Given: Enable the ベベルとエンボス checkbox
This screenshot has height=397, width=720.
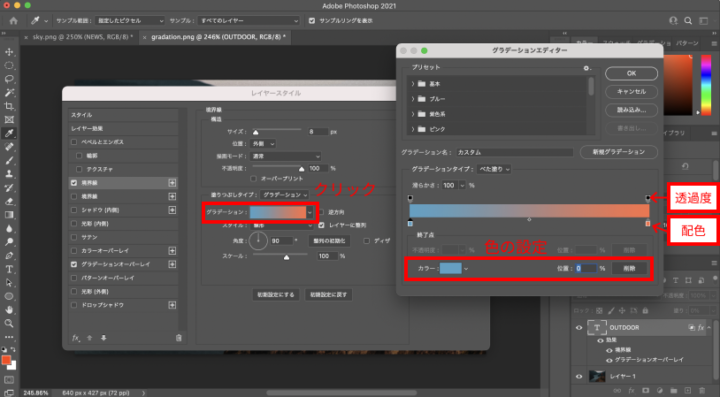Looking at the screenshot, I should point(74,142).
